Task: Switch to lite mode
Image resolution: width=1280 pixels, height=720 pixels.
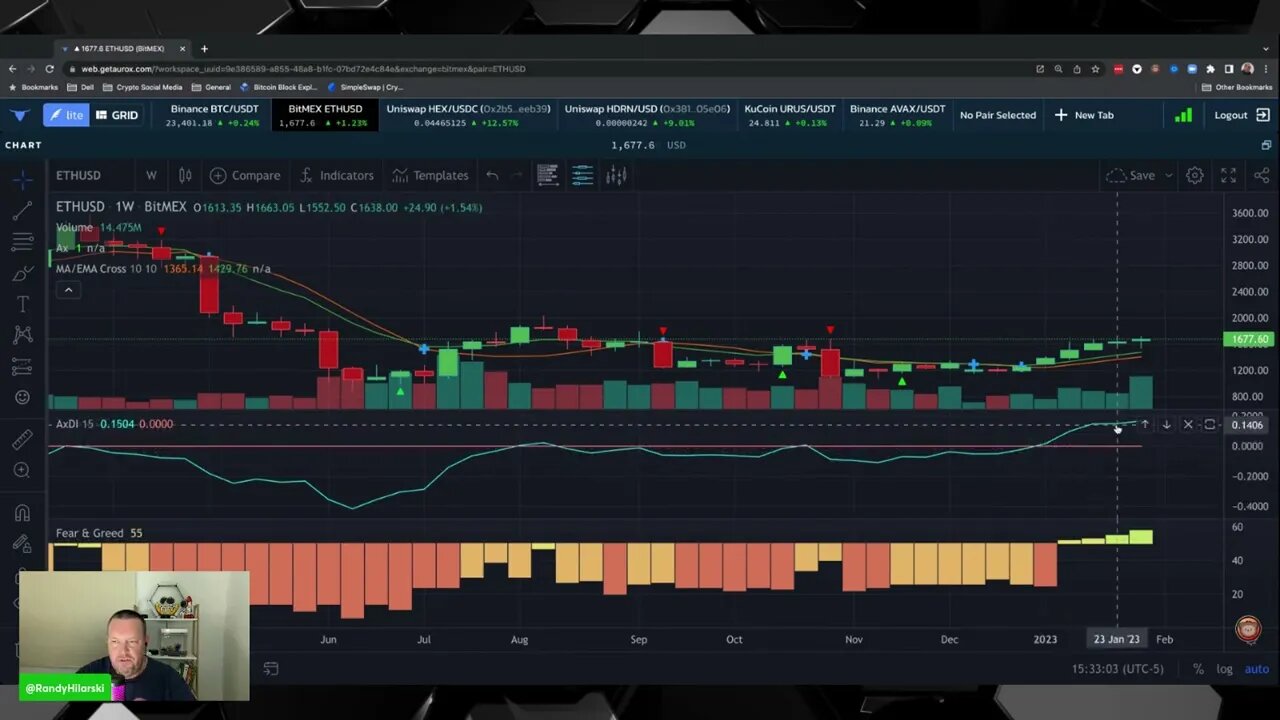Action: click(65, 115)
